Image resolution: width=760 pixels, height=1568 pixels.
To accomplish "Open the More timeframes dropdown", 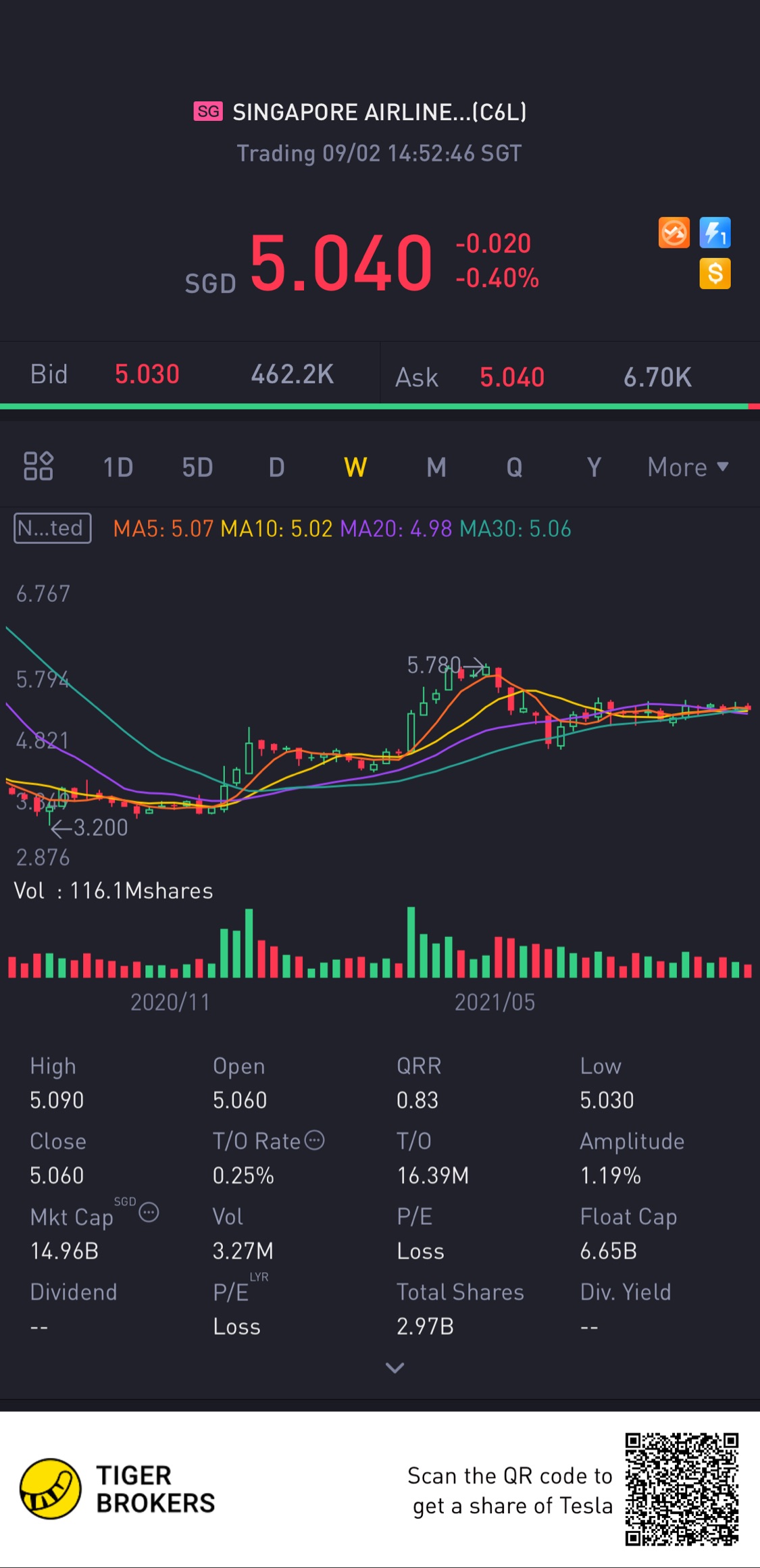I will click(688, 467).
